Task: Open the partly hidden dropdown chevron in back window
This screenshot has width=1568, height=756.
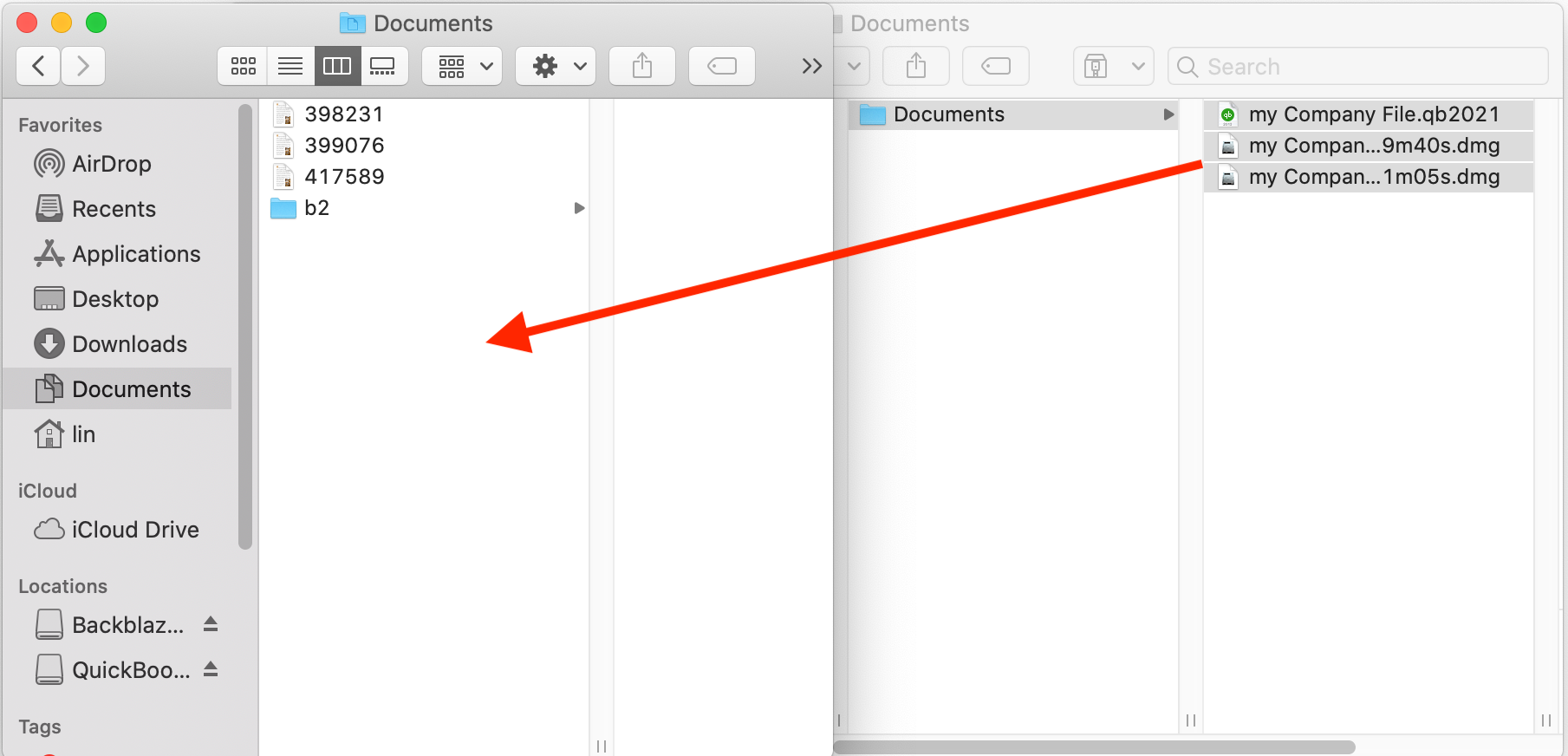Action: [853, 66]
